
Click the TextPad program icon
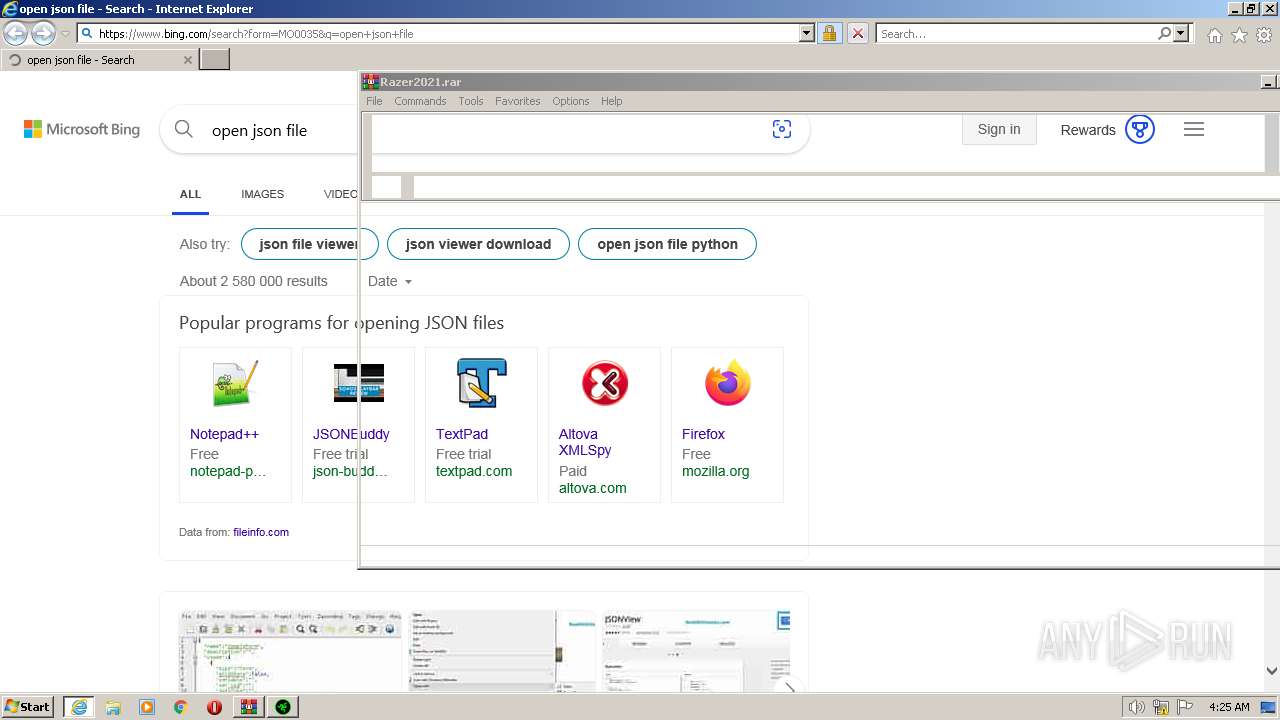[481, 384]
